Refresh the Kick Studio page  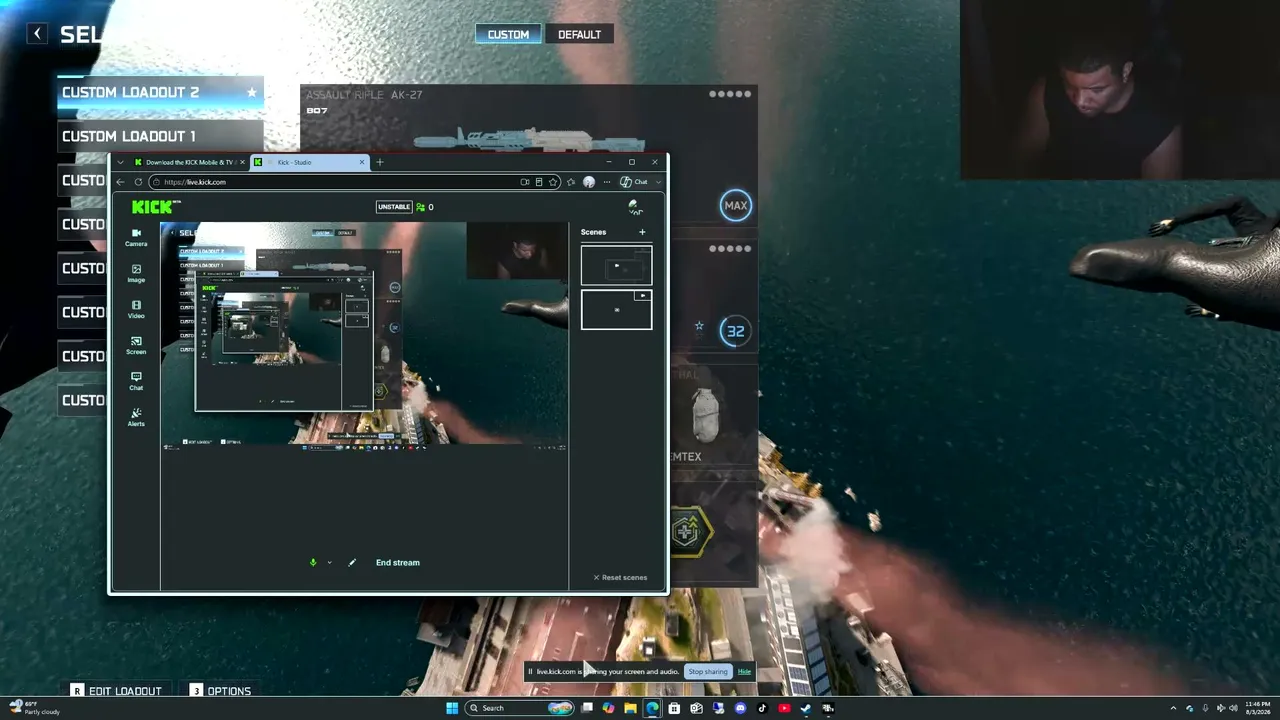point(138,182)
